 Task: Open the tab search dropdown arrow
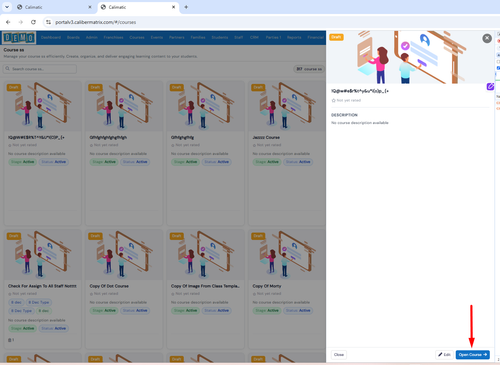pos(7,7)
